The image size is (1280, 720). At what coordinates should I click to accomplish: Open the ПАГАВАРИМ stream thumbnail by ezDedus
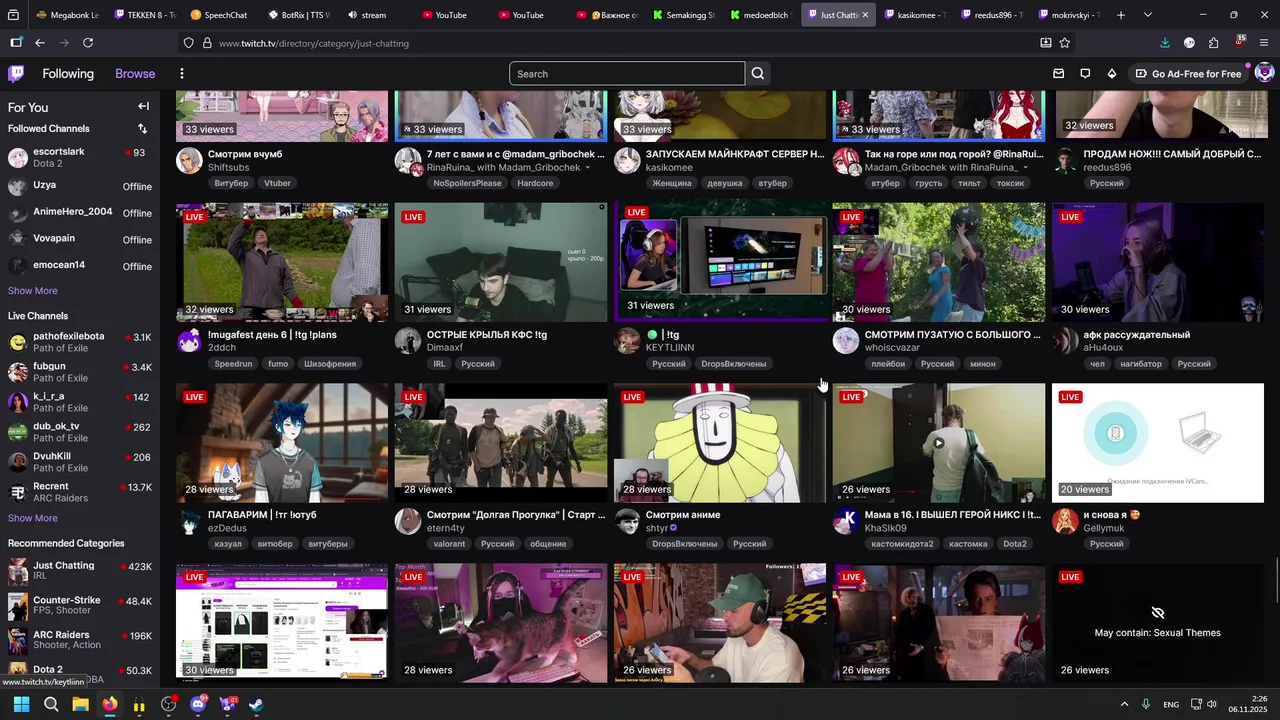282,443
